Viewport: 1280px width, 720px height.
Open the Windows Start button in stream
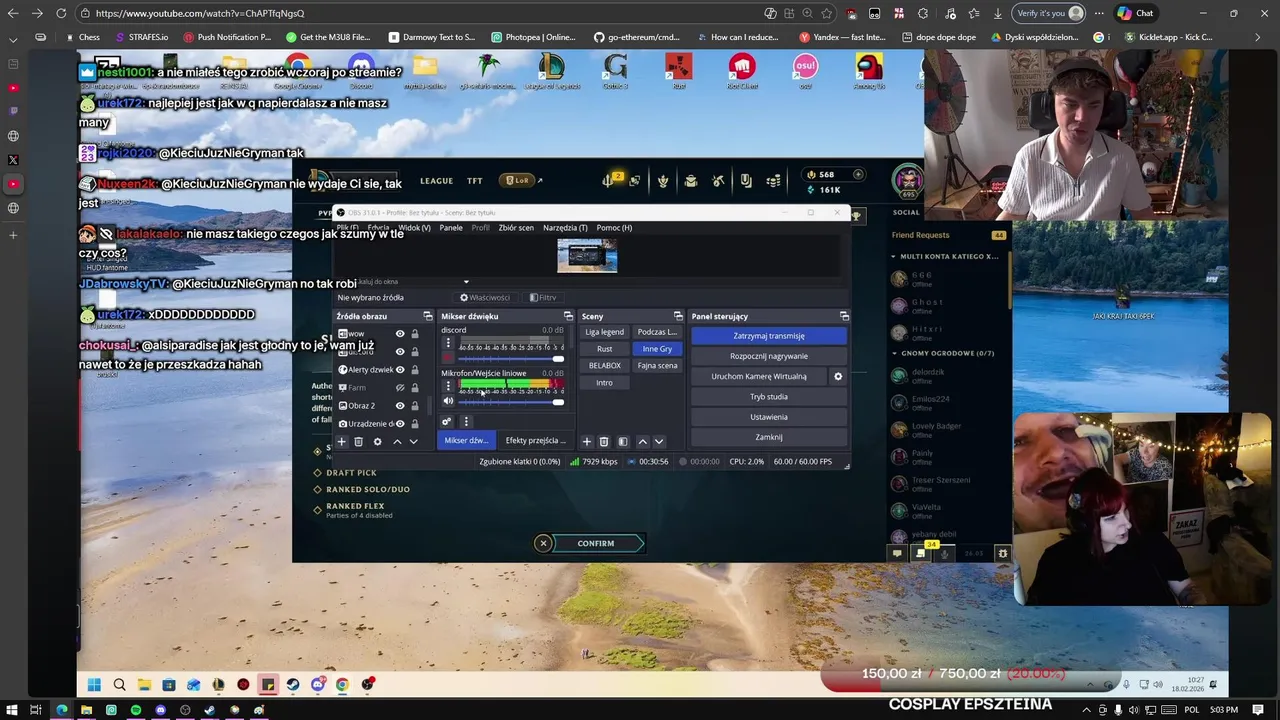coord(94,685)
